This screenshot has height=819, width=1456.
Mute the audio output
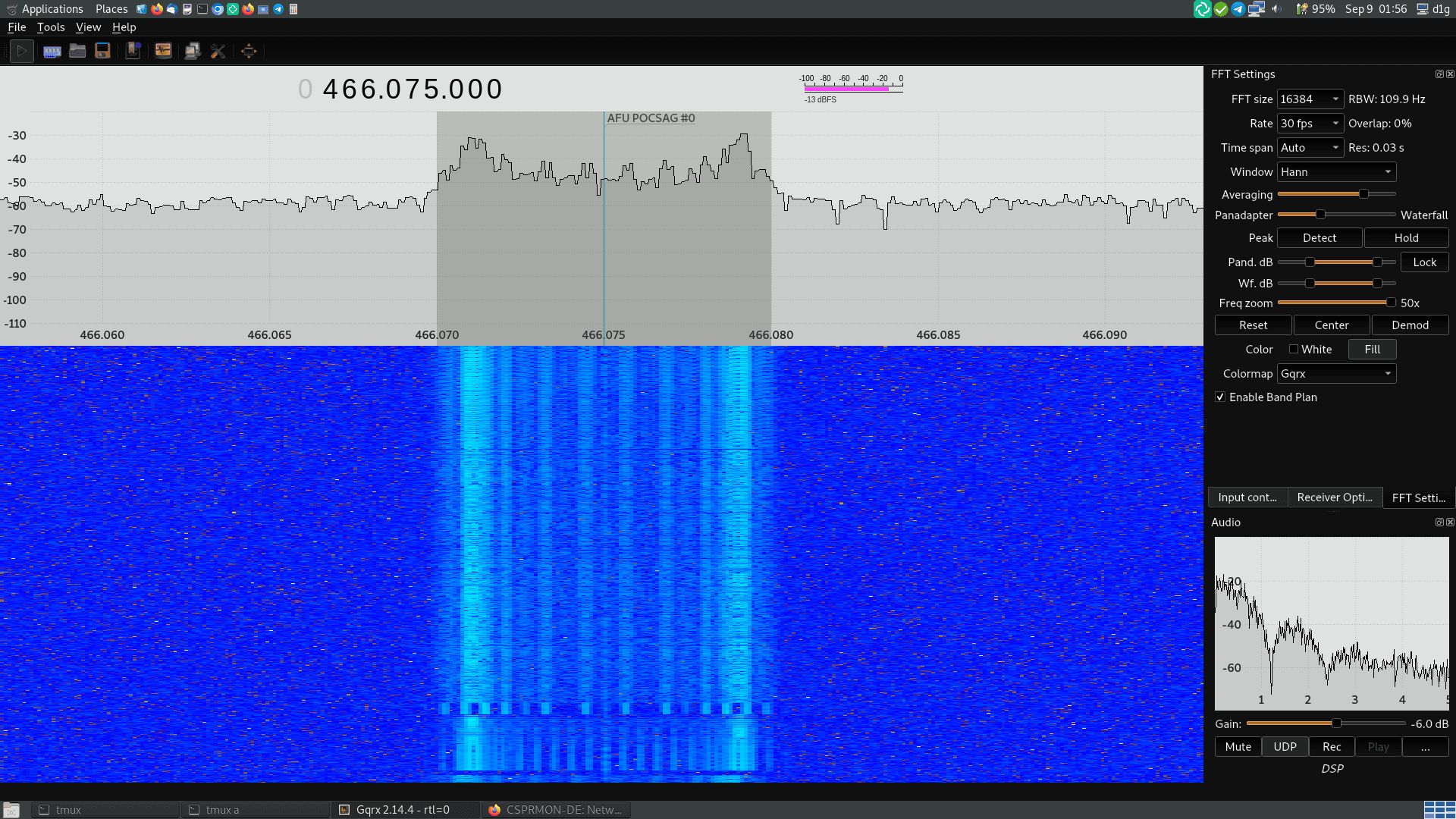(1238, 746)
